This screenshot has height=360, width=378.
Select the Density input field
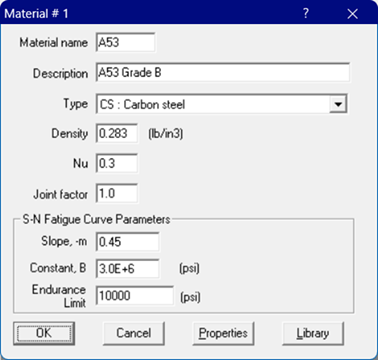pos(117,133)
